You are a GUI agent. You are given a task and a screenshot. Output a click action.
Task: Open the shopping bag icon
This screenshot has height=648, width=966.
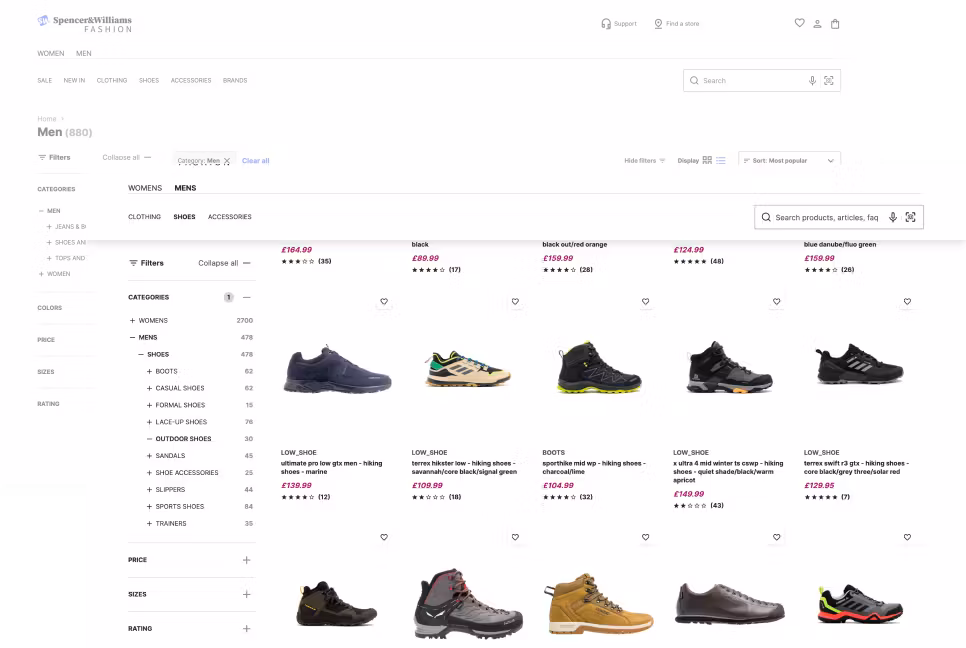[x=835, y=24]
